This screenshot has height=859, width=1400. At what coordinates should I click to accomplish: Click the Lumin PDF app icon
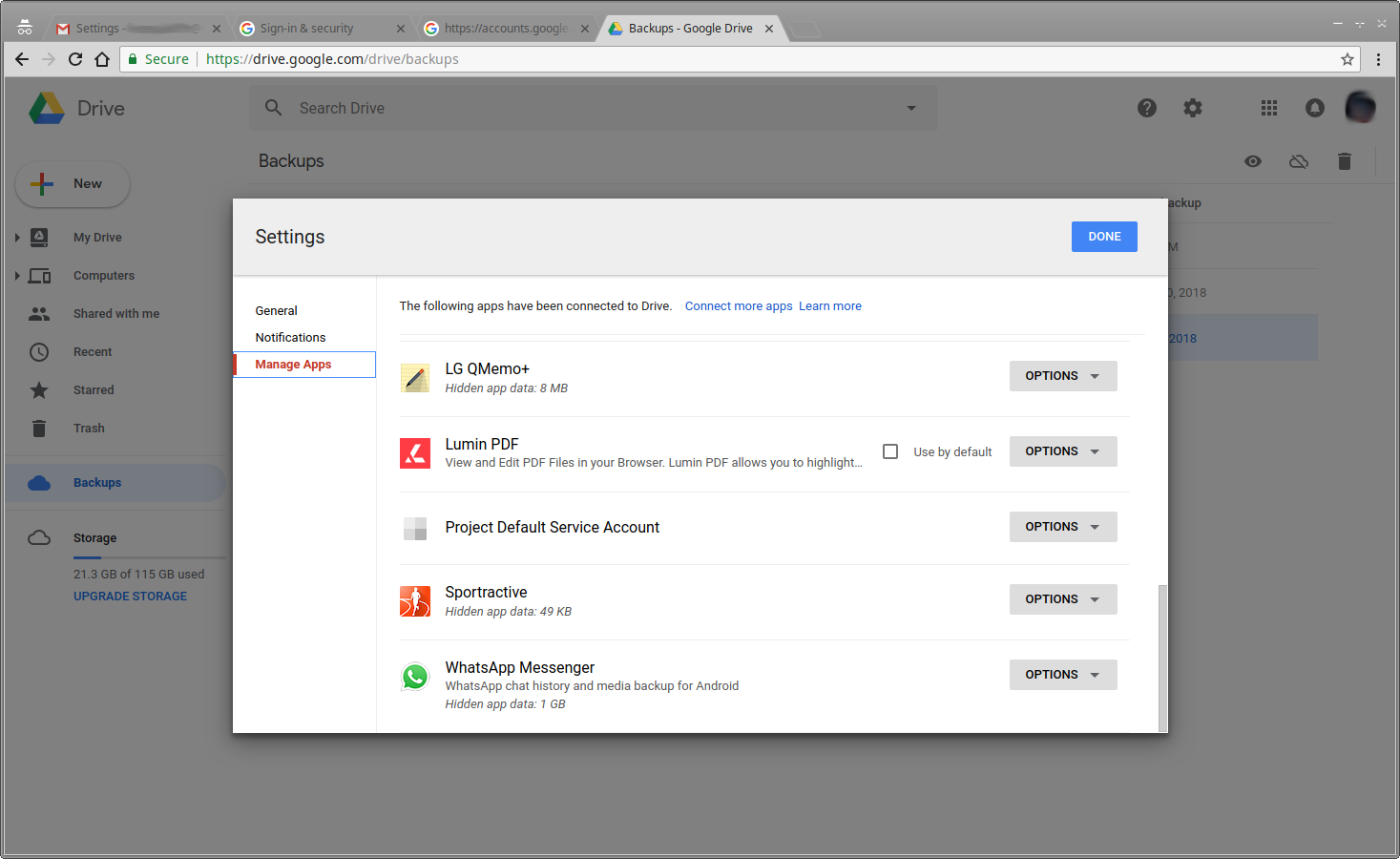[x=415, y=452]
